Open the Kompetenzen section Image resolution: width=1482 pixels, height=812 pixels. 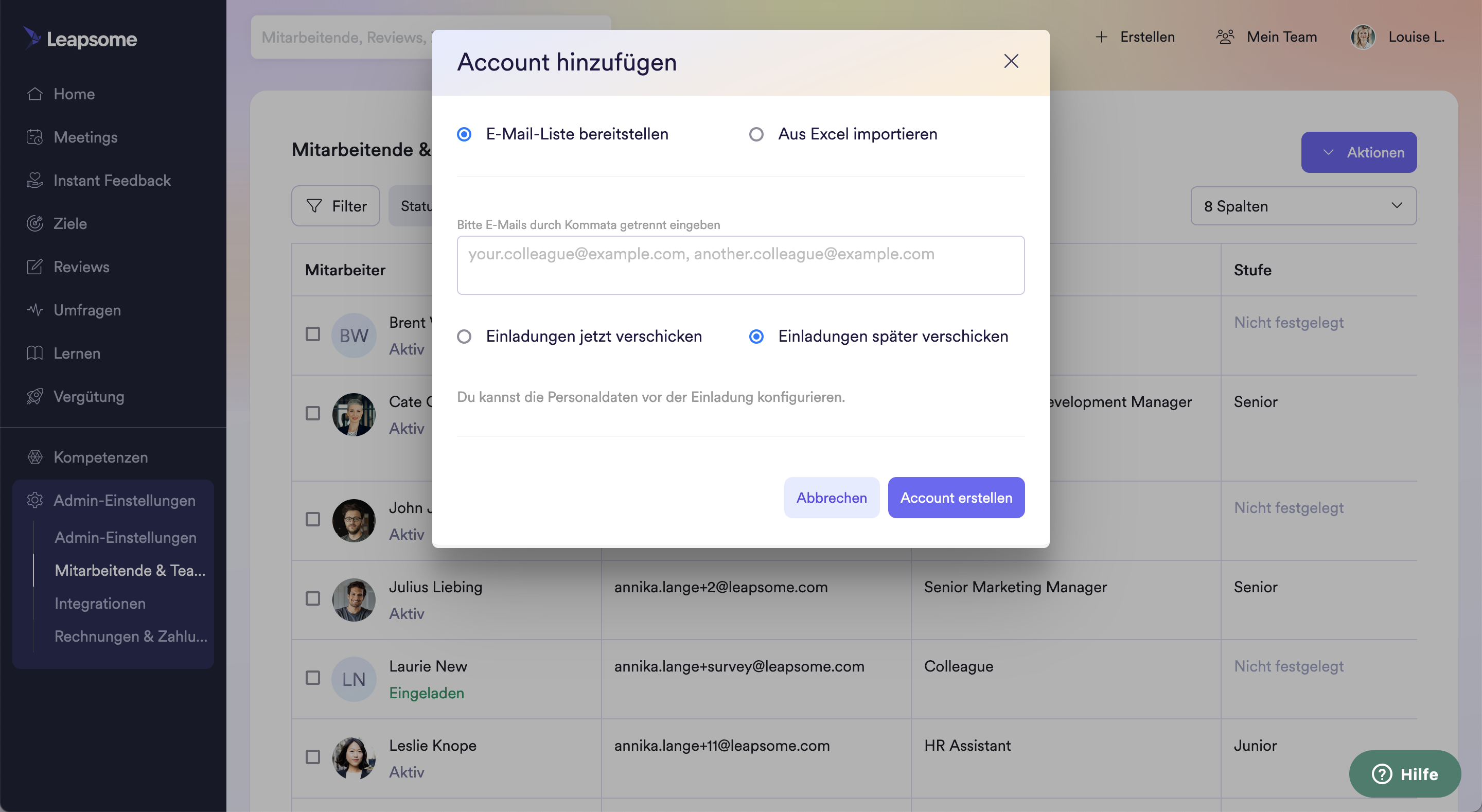pos(101,457)
